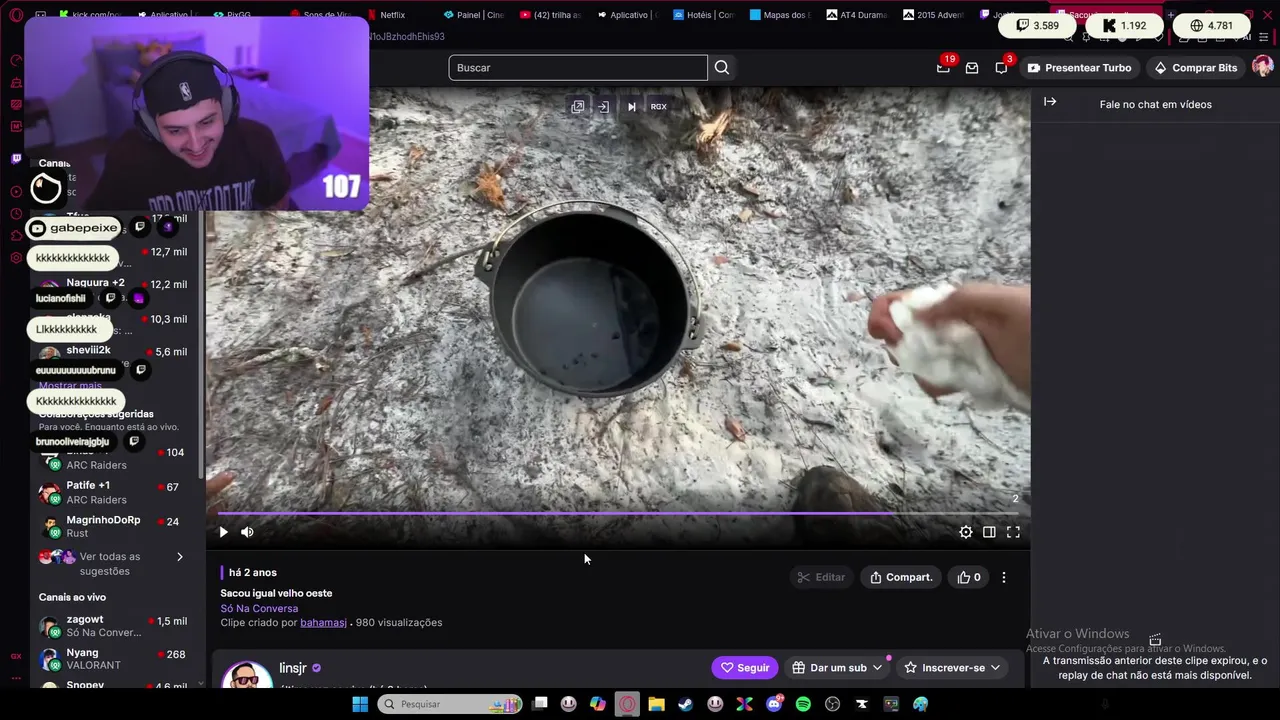Open Copilot from the taskbar
1280x720 pixels.
click(x=598, y=704)
